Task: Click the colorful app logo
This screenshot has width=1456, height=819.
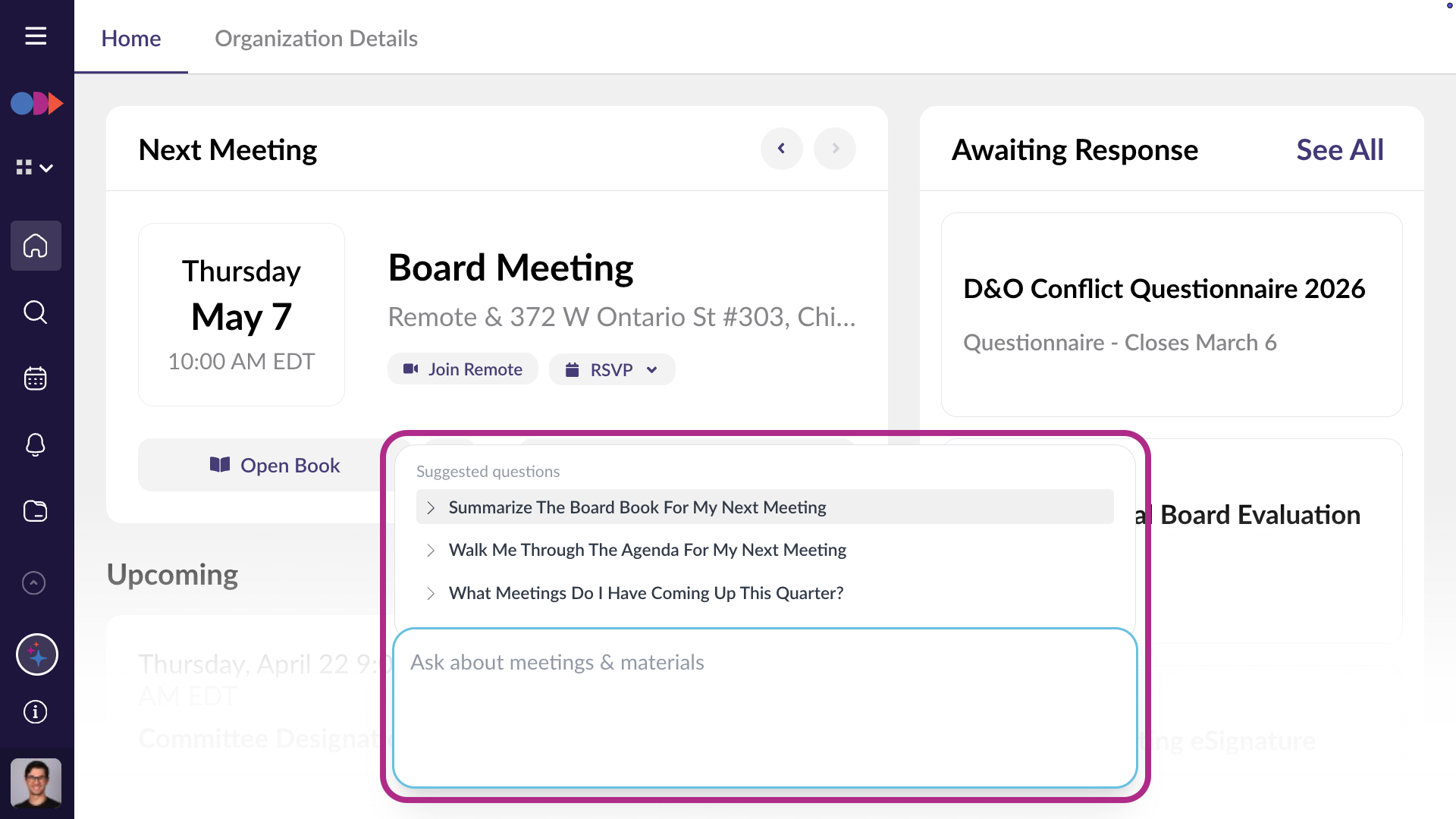Action: pos(36,103)
